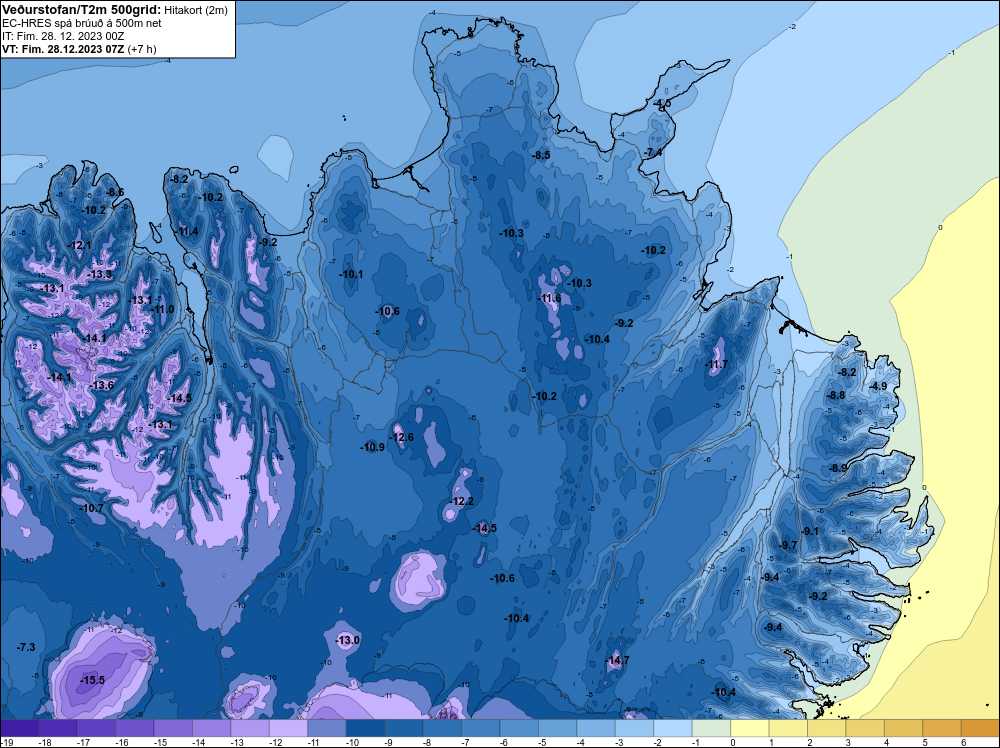Select the 6 orange legend swatch
Screen dimensions: 1000x748
click(980, 728)
